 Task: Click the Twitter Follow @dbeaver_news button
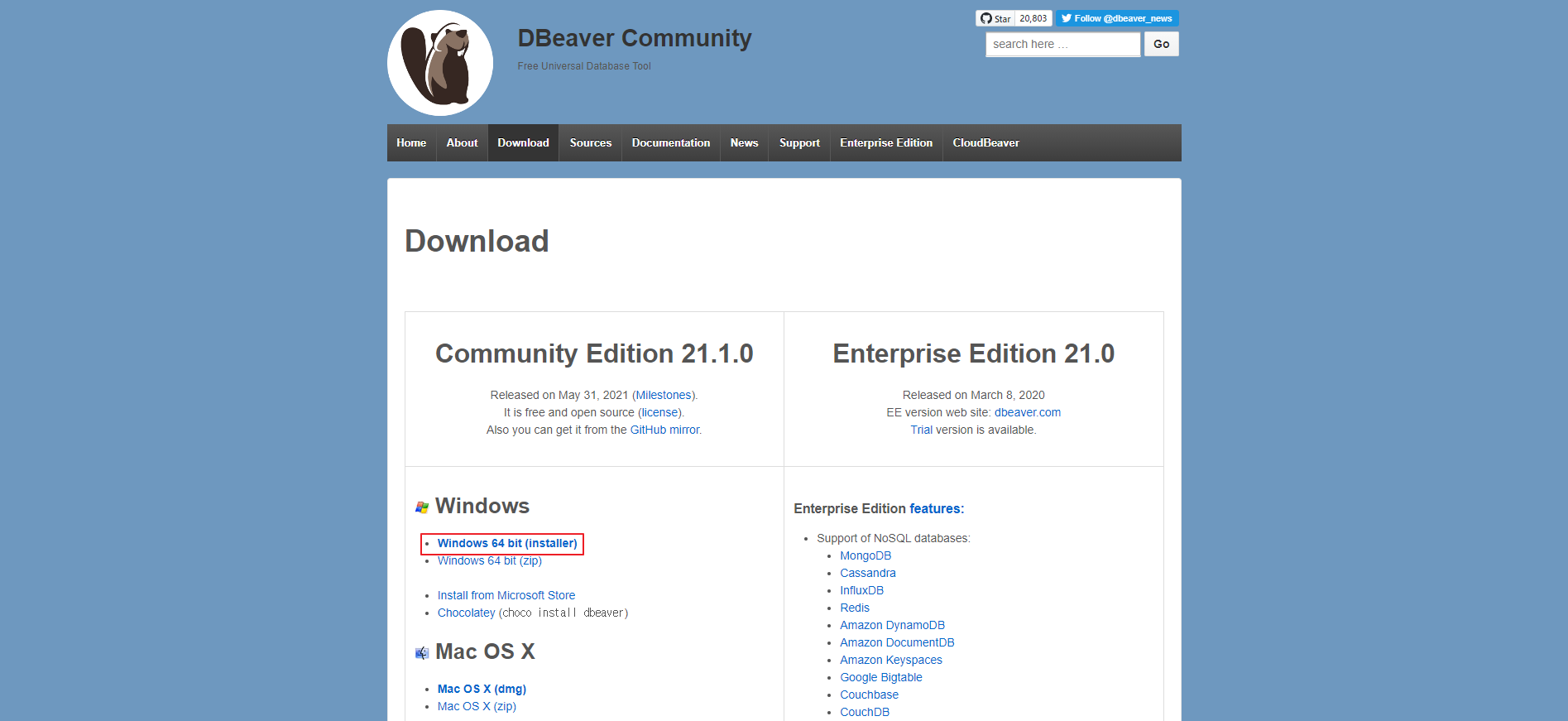tap(1117, 18)
